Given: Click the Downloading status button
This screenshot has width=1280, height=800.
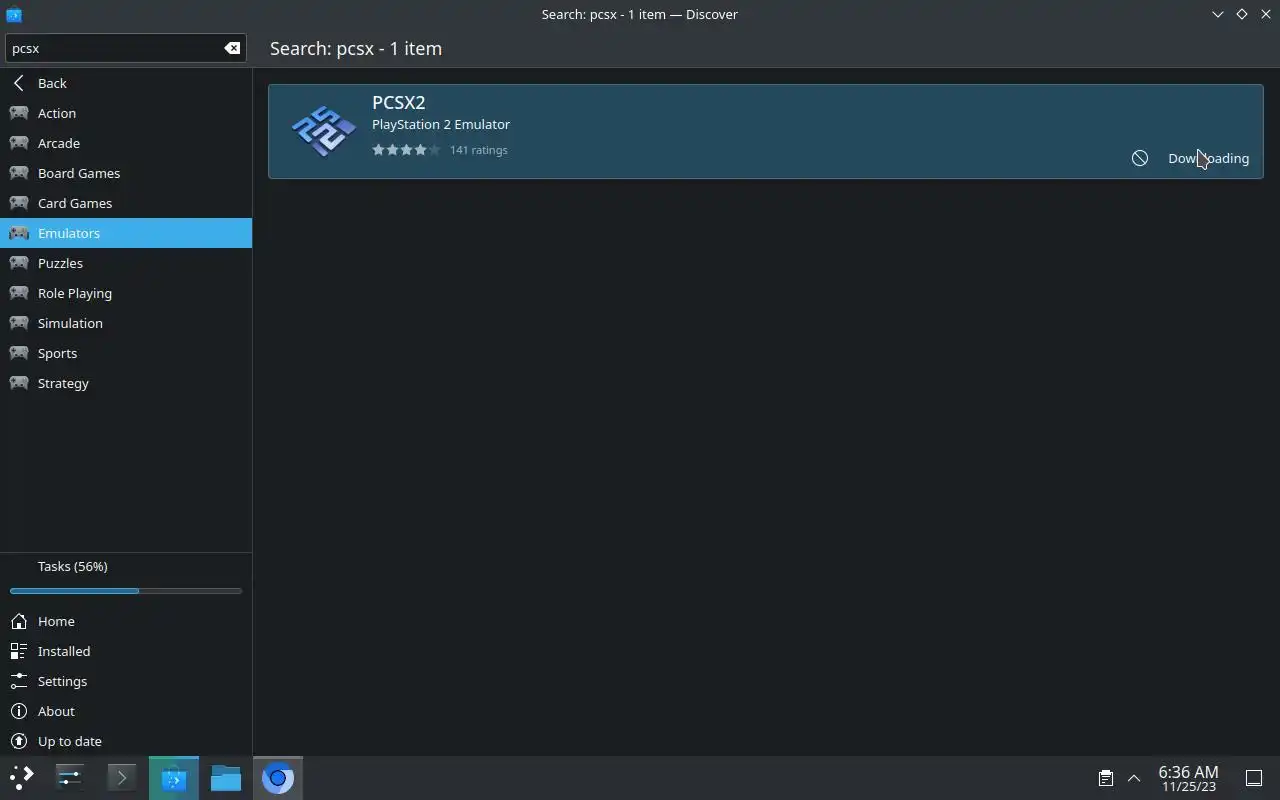Looking at the screenshot, I should click(1208, 158).
